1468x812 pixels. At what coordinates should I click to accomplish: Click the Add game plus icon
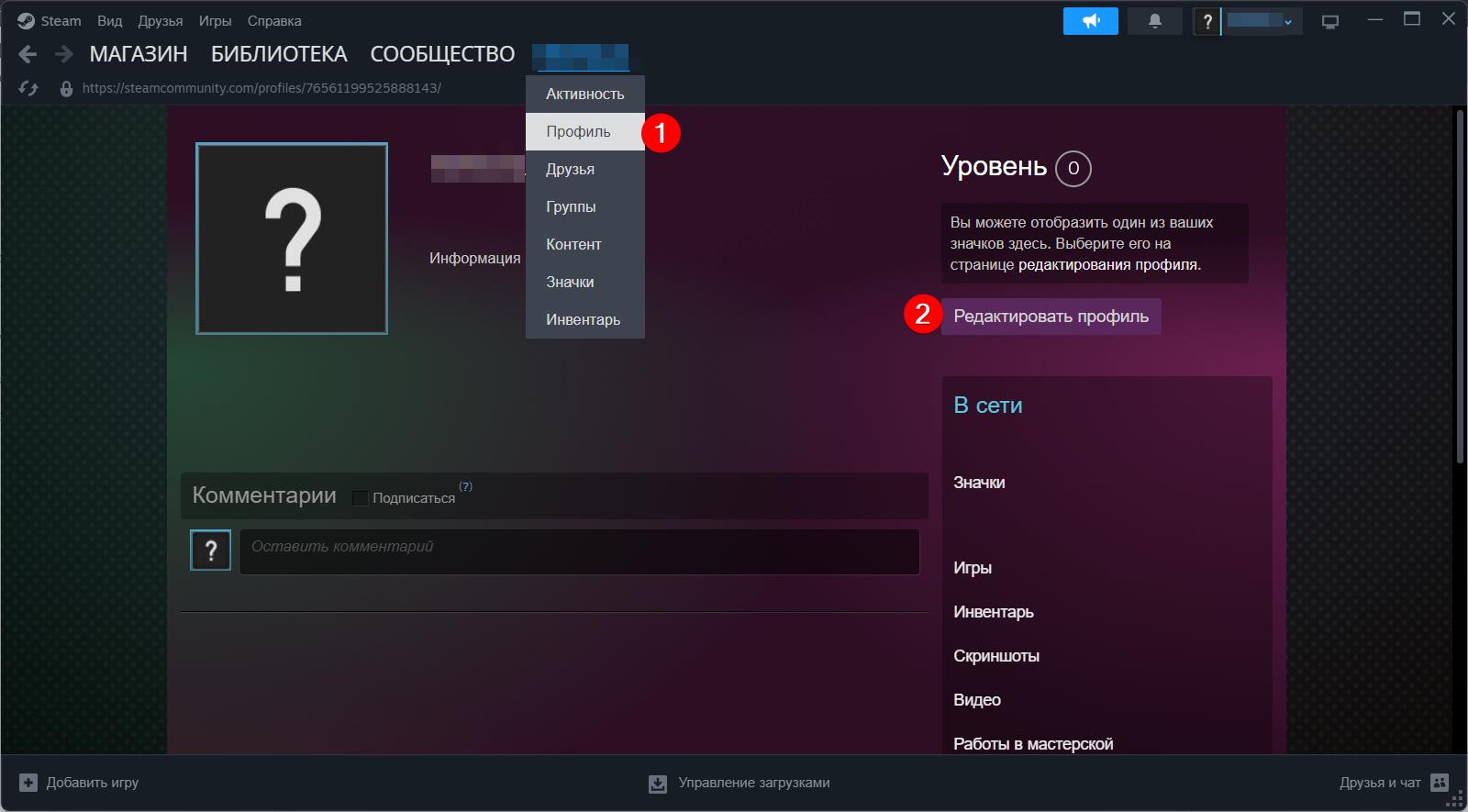(28, 783)
